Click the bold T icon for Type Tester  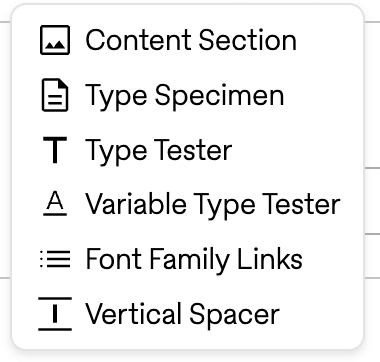click(55, 150)
